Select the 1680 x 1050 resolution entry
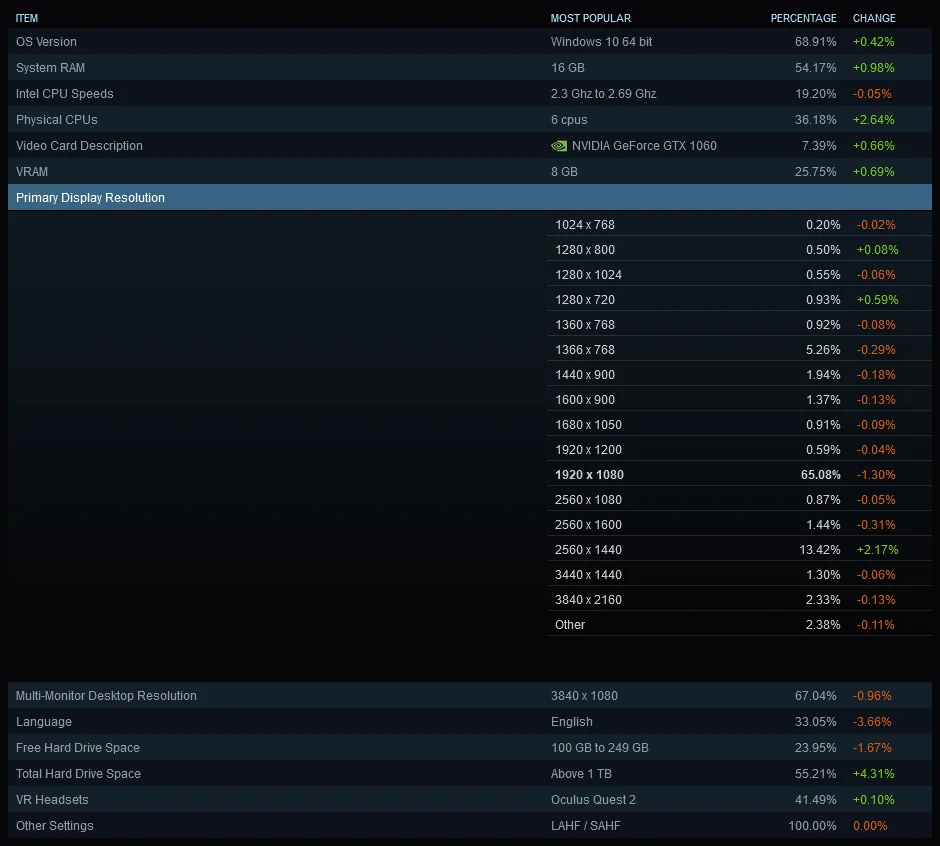This screenshot has width=940, height=846. click(739, 424)
